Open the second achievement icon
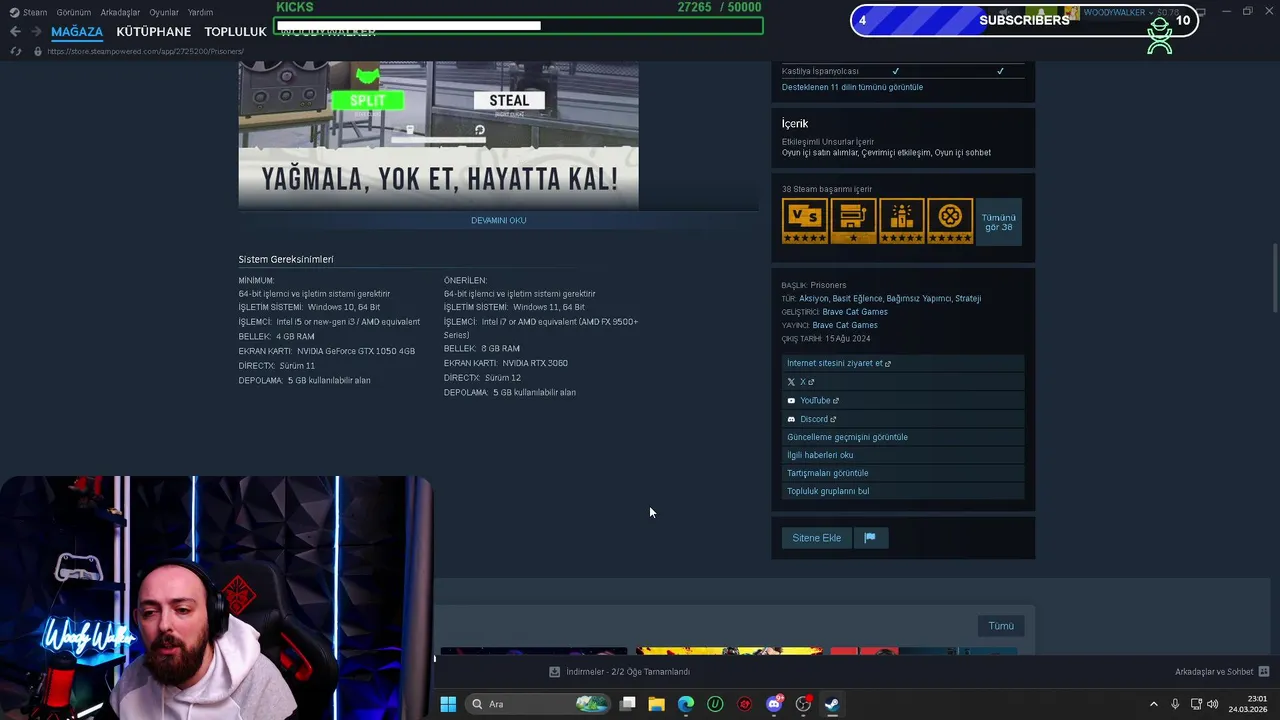This screenshot has height=720, width=1280. coord(853,221)
